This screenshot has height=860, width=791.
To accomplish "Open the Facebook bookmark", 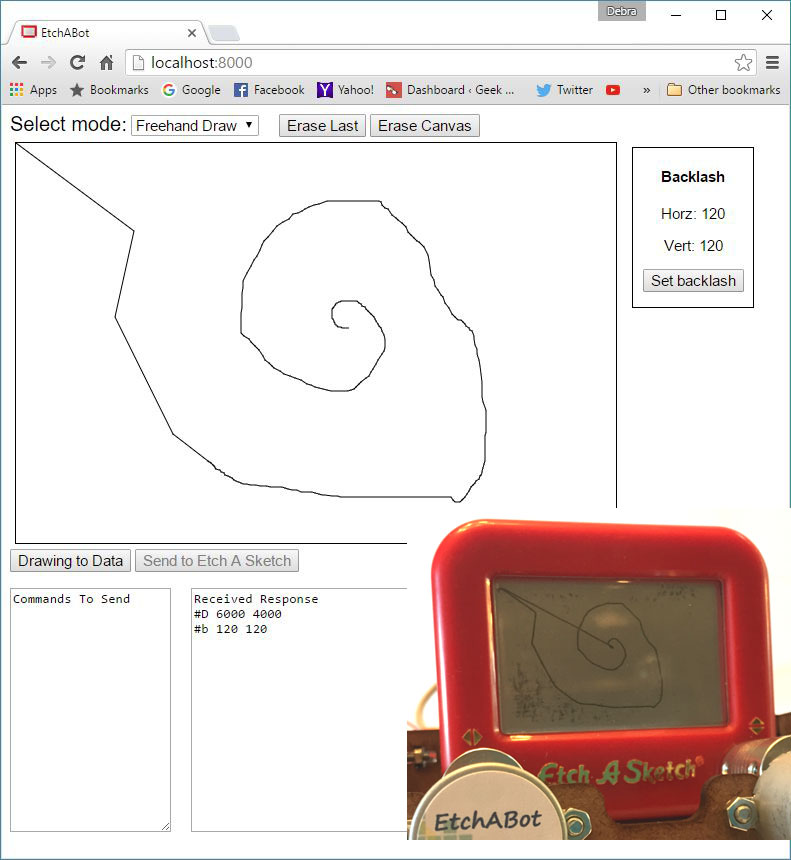I will 269,90.
